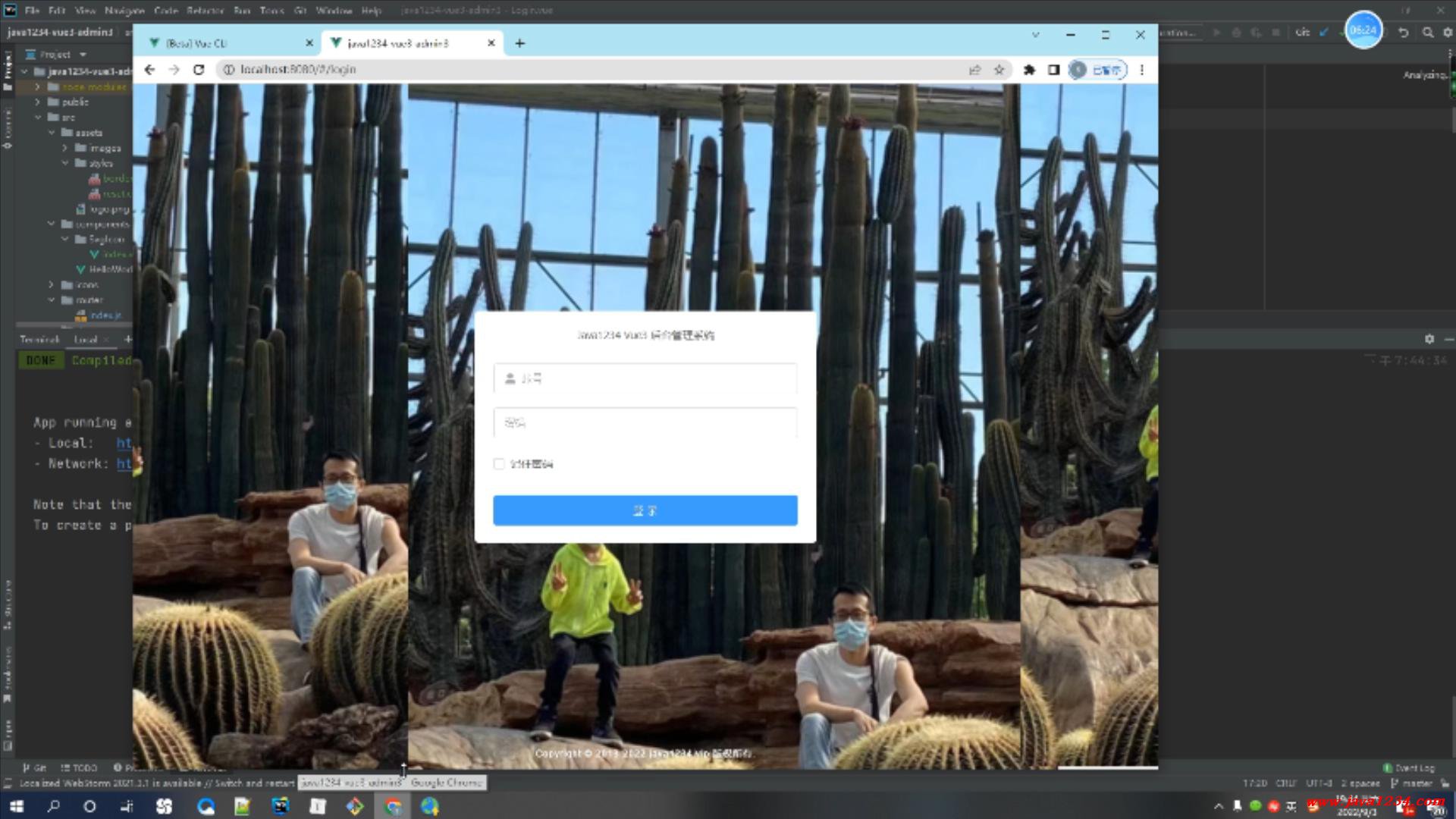Open terminal panel settings gear
1456x819 pixels.
pyautogui.click(x=1429, y=339)
